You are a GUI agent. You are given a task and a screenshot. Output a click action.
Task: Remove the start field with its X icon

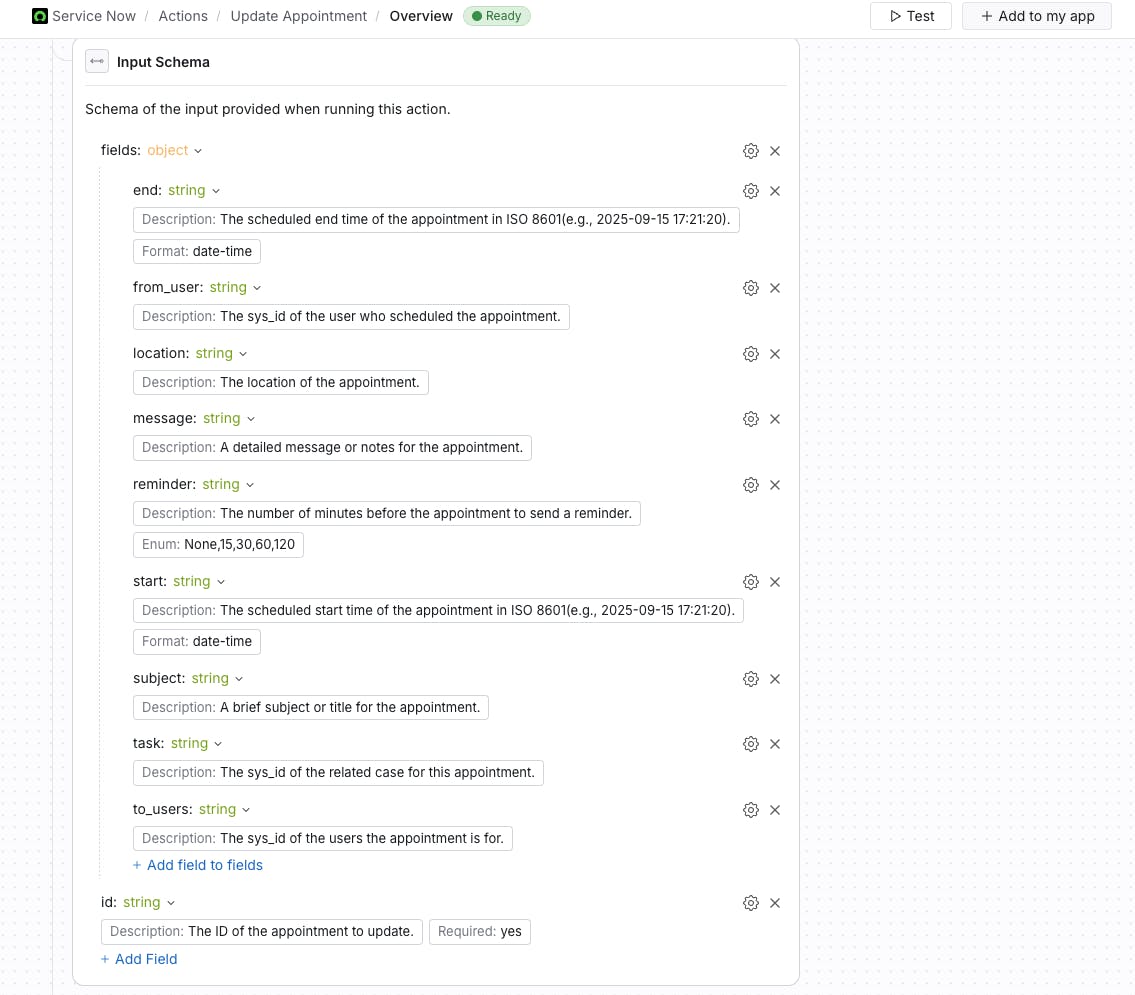775,582
